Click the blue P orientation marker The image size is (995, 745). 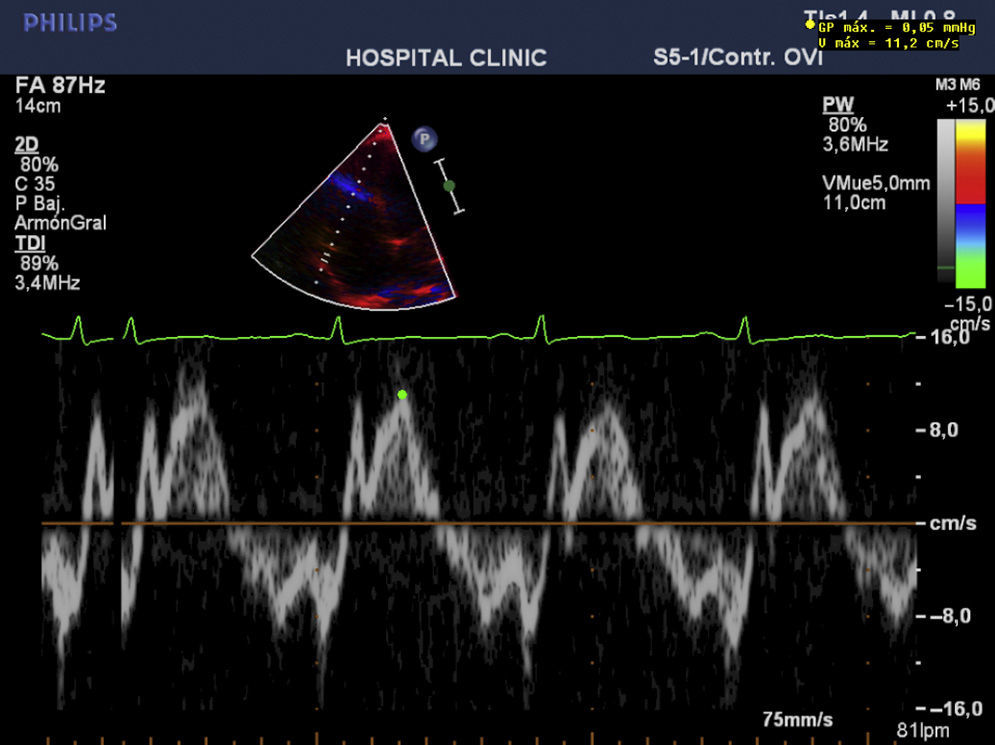click(x=424, y=139)
